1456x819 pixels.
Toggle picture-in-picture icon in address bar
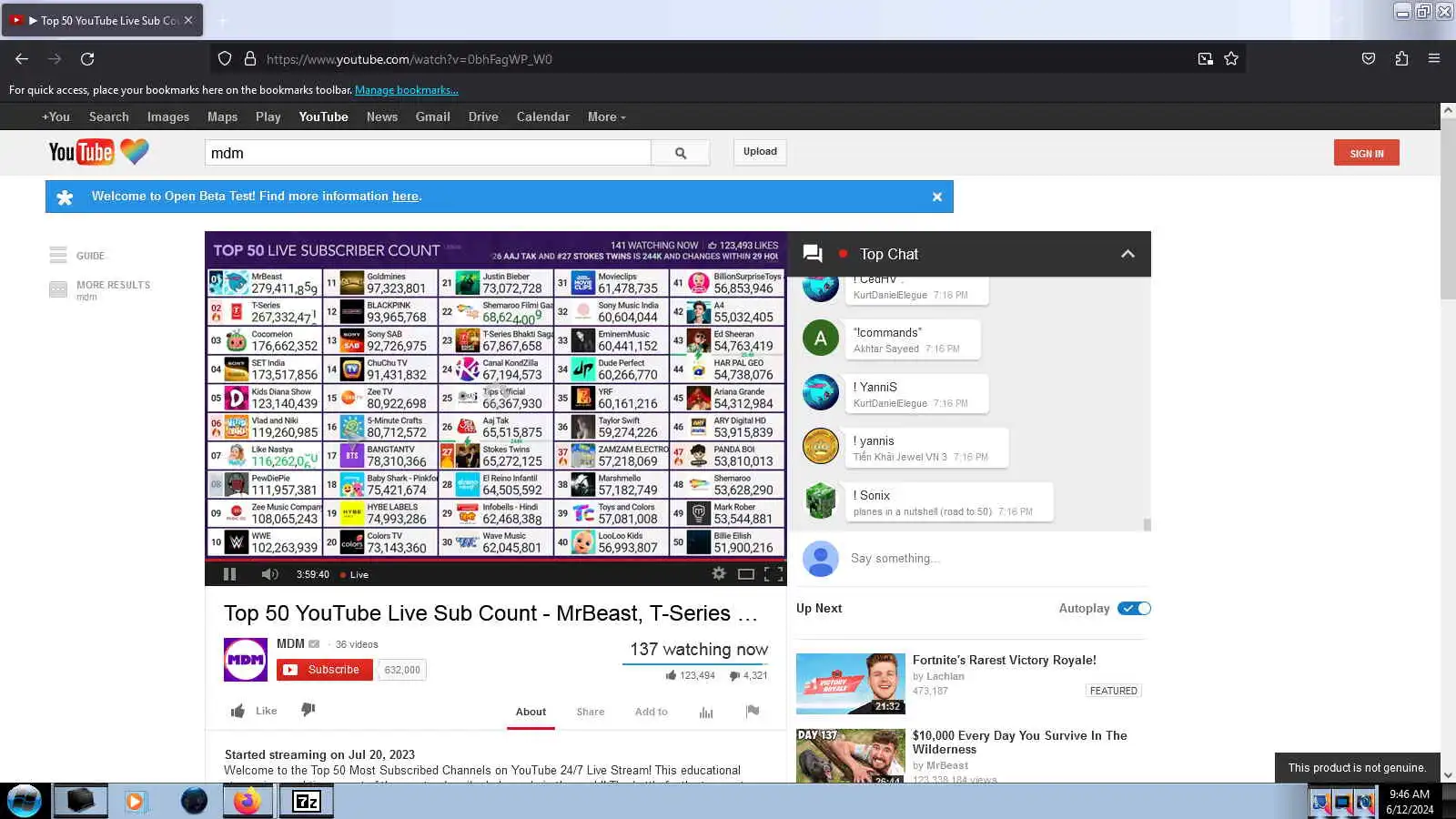(1206, 59)
